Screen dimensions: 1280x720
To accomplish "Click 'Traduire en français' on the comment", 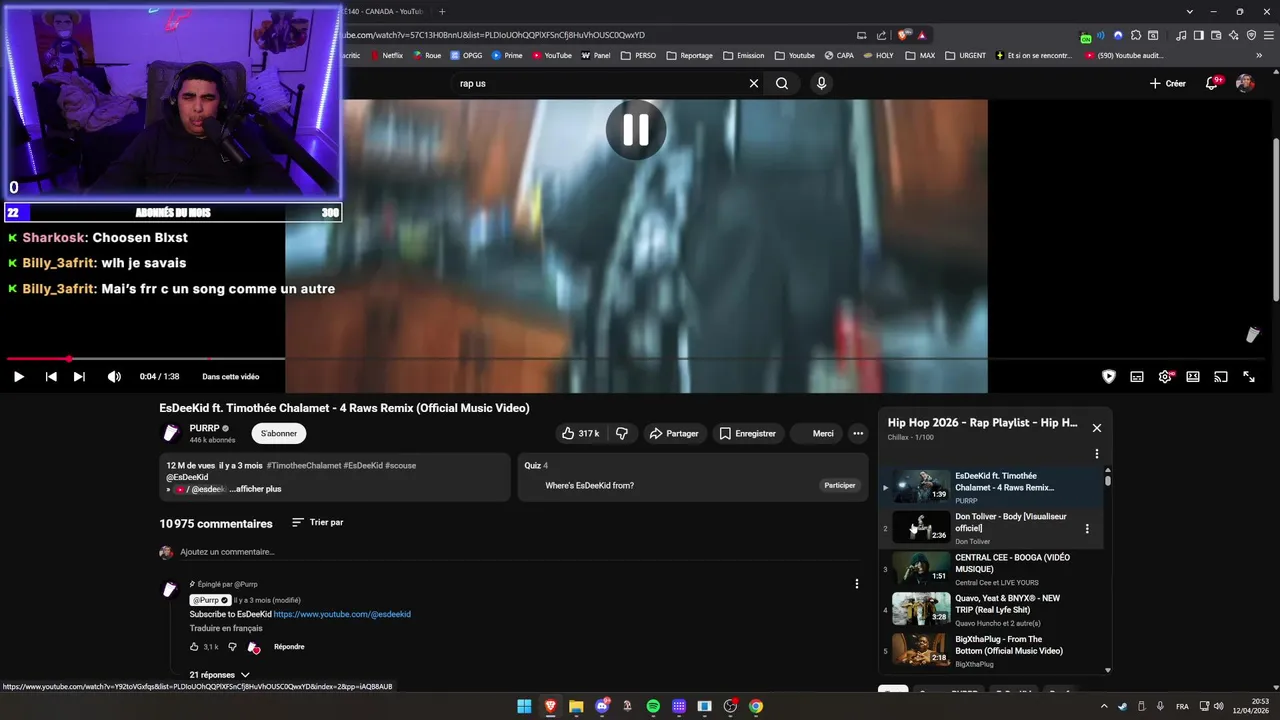I will [x=226, y=628].
